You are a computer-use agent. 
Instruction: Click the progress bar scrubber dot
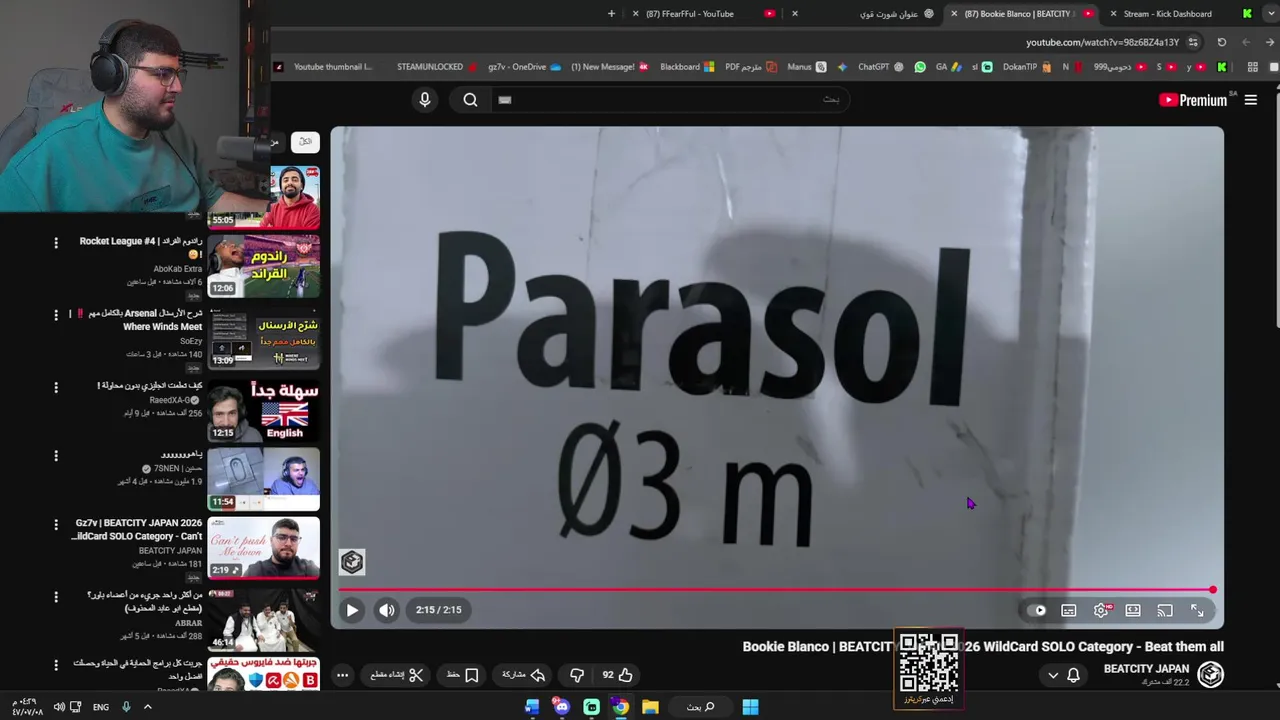tap(1213, 590)
